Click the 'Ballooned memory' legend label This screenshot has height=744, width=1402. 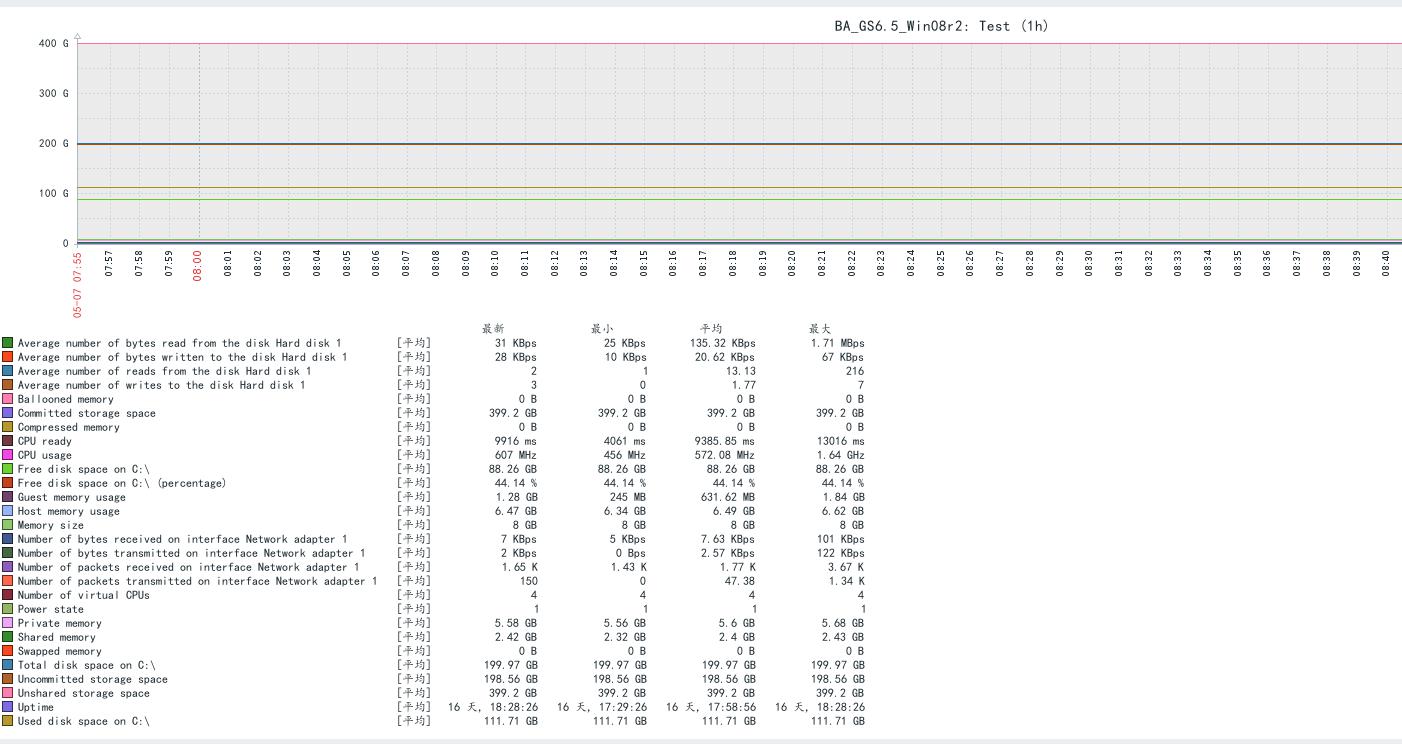[x=66, y=399]
